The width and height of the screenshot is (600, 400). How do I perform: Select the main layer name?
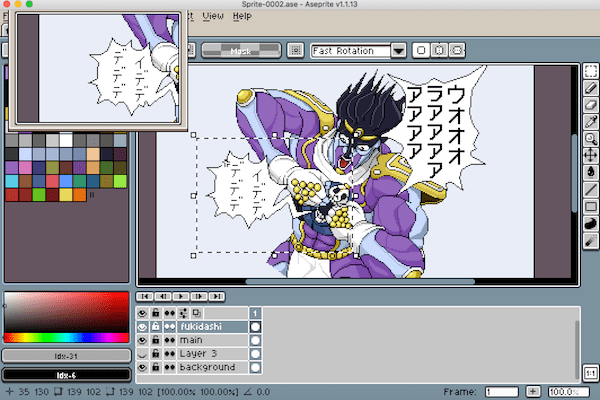tap(212, 340)
